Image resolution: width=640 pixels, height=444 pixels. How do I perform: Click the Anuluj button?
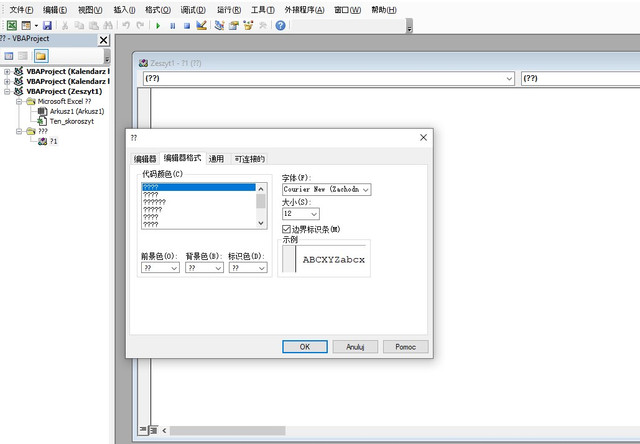coord(355,347)
